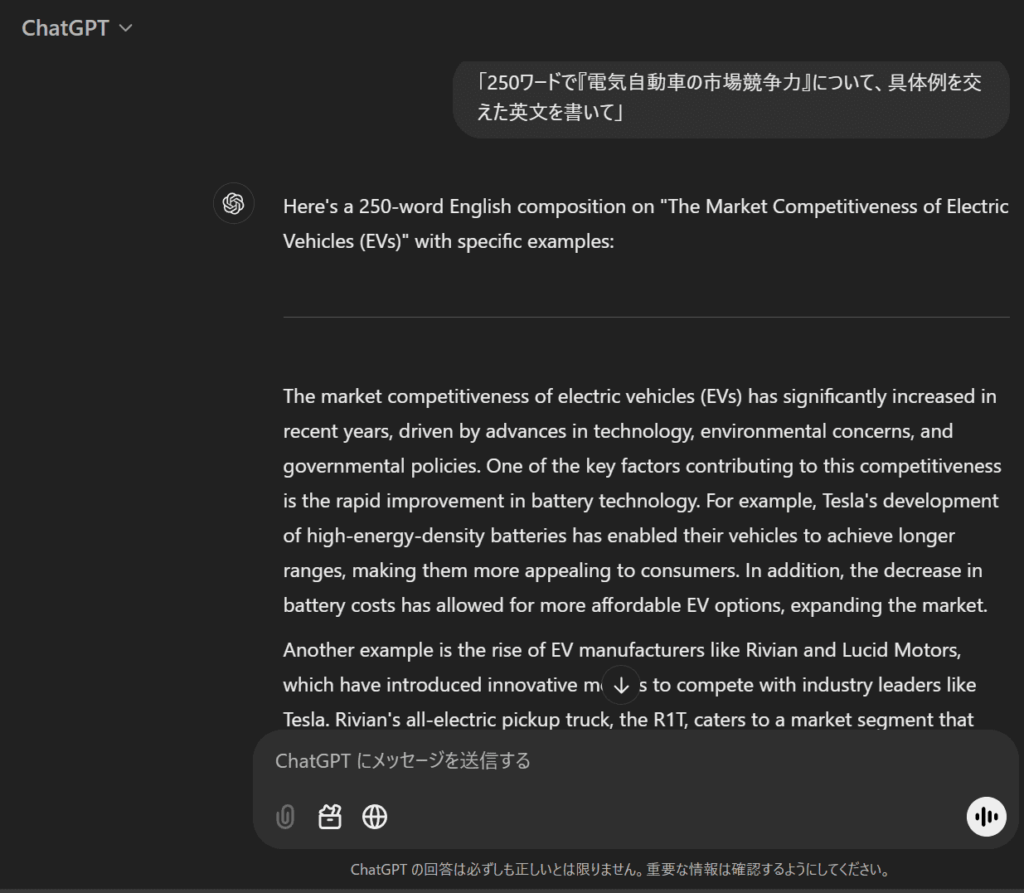Click the line 'ranges, making them more appealing to consumers'
Screen dimensions: 1024x893
(633, 570)
